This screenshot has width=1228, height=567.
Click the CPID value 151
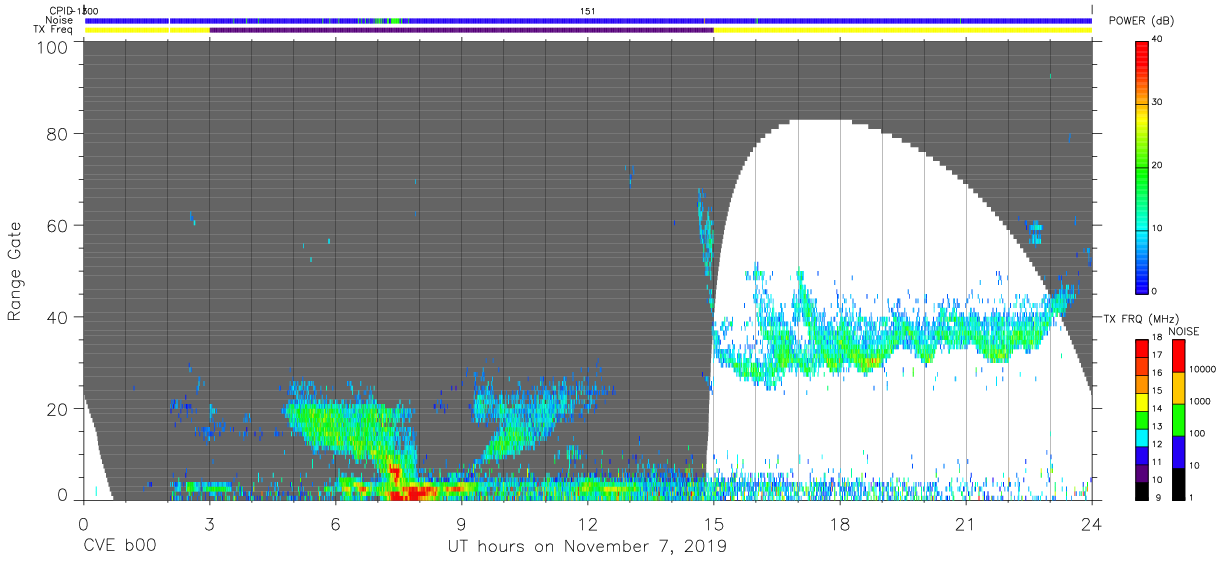click(587, 10)
